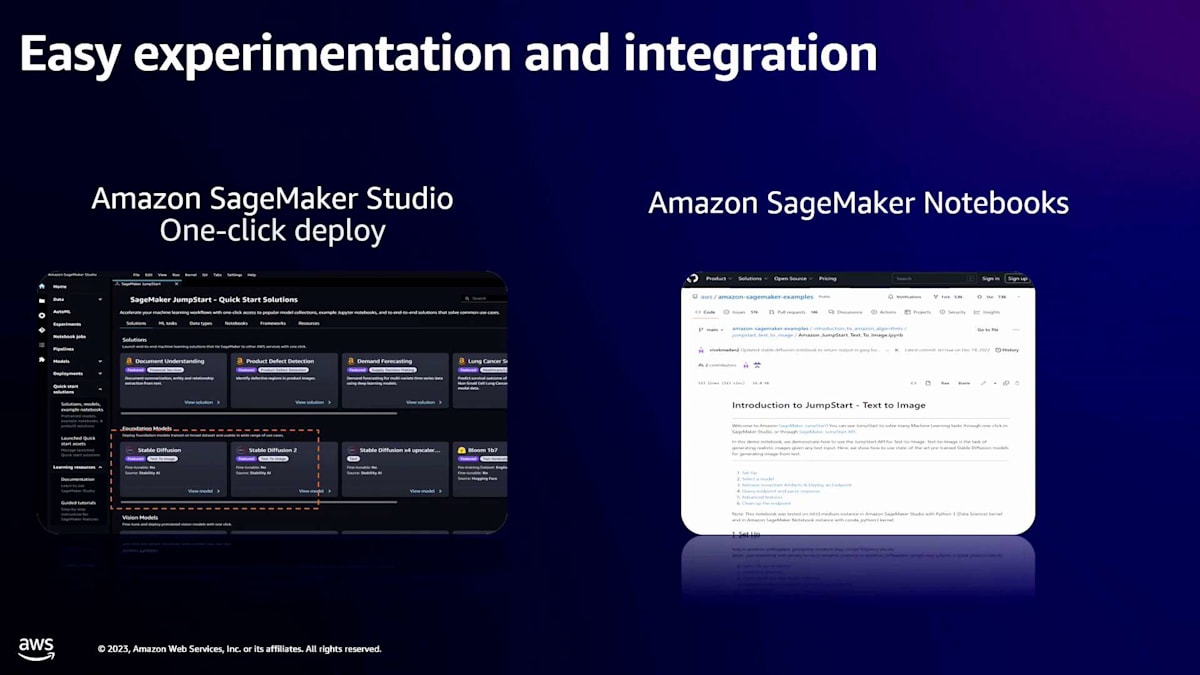Viewport: 1200px width, 675px height.
Task: Open the Actions tab on GitHub repo
Action: [x=883, y=312]
